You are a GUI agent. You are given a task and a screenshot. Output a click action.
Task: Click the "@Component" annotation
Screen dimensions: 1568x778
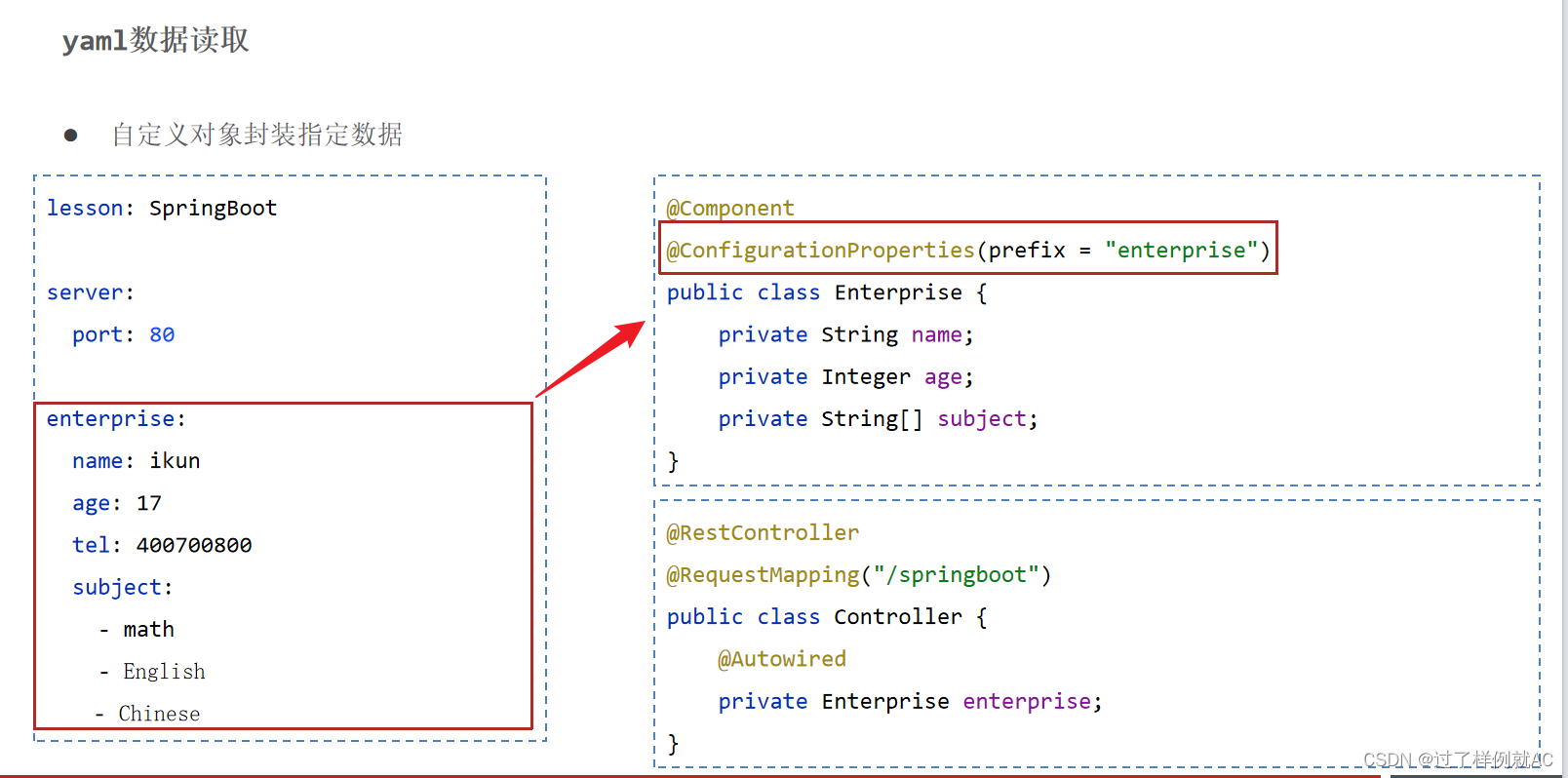[x=730, y=209]
